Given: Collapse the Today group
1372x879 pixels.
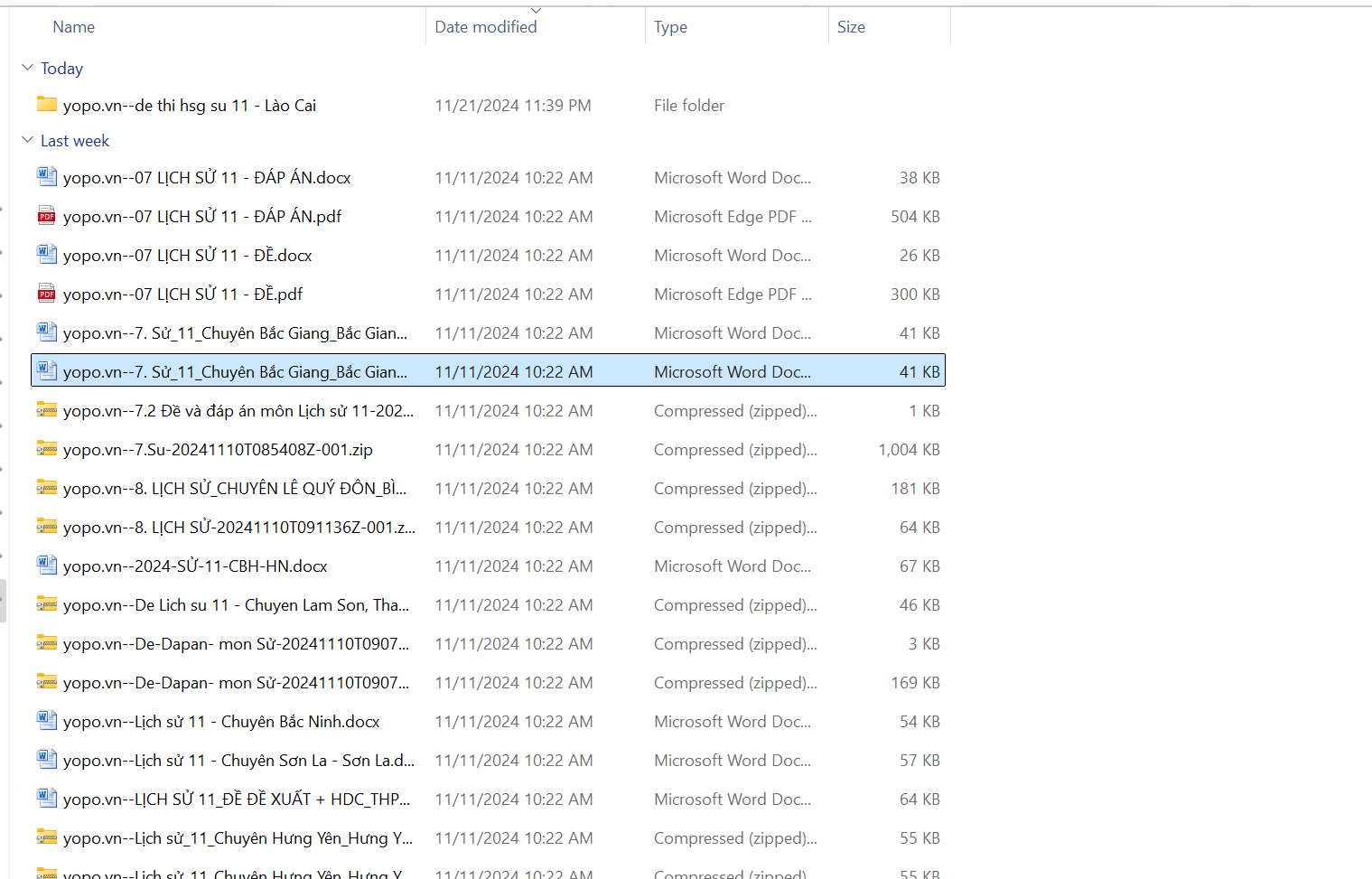Looking at the screenshot, I should 27,68.
